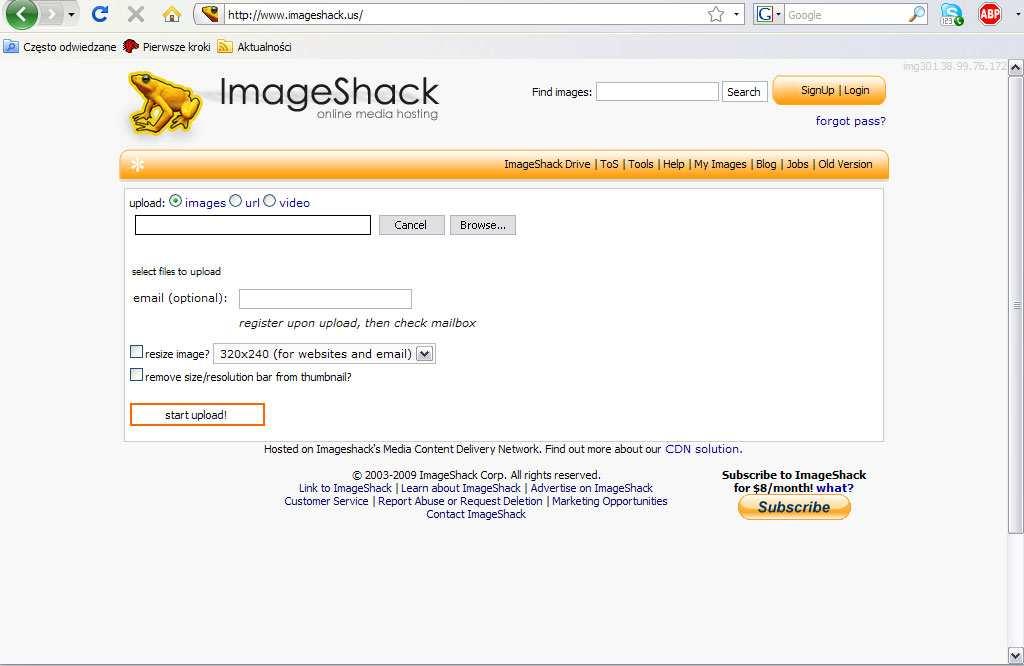1024x666 pixels.
Task: Click the site favicon in the address bar
Action: point(210,14)
